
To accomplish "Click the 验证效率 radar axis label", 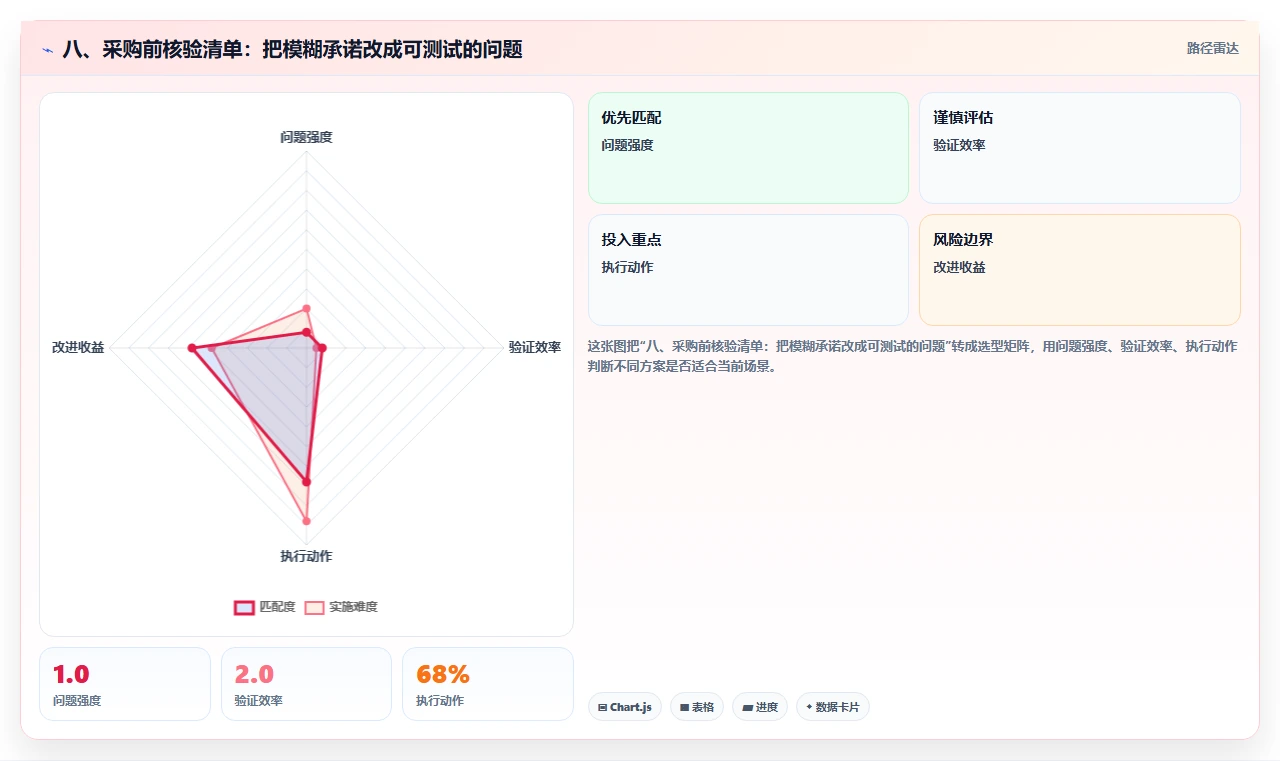I will pos(535,348).
